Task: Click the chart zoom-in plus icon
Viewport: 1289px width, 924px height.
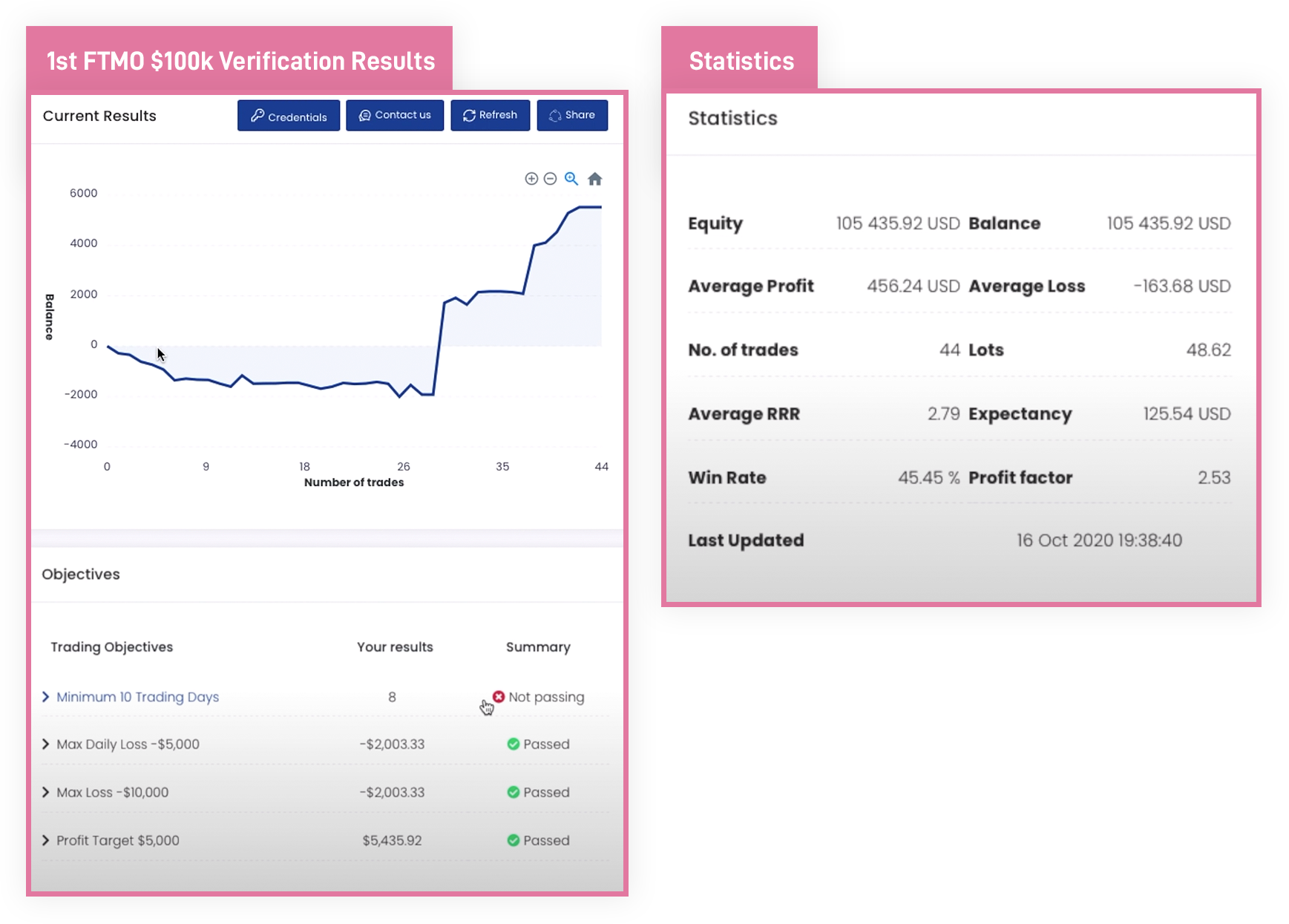Action: 531,179
